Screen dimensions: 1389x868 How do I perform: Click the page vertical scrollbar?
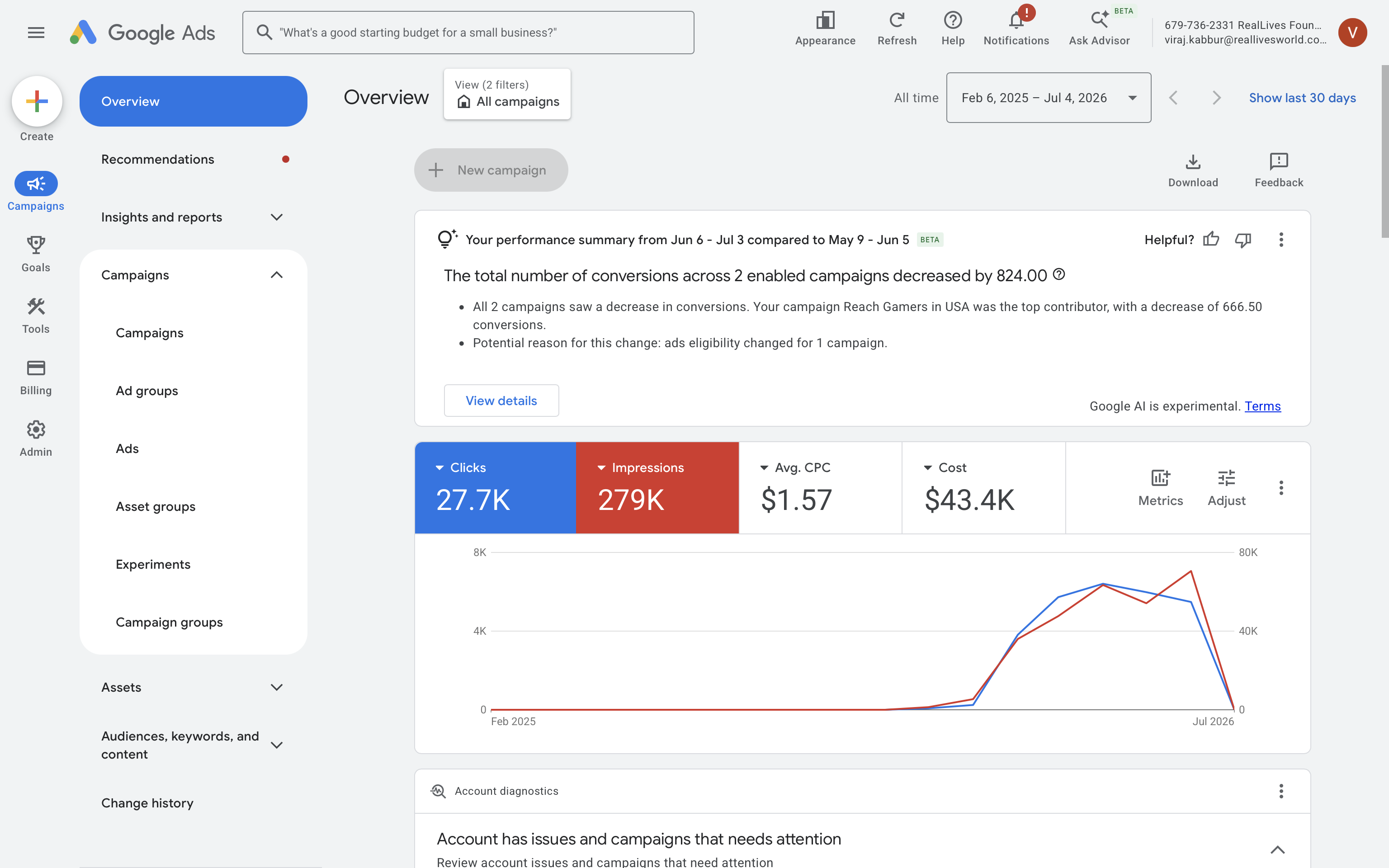click(1384, 151)
